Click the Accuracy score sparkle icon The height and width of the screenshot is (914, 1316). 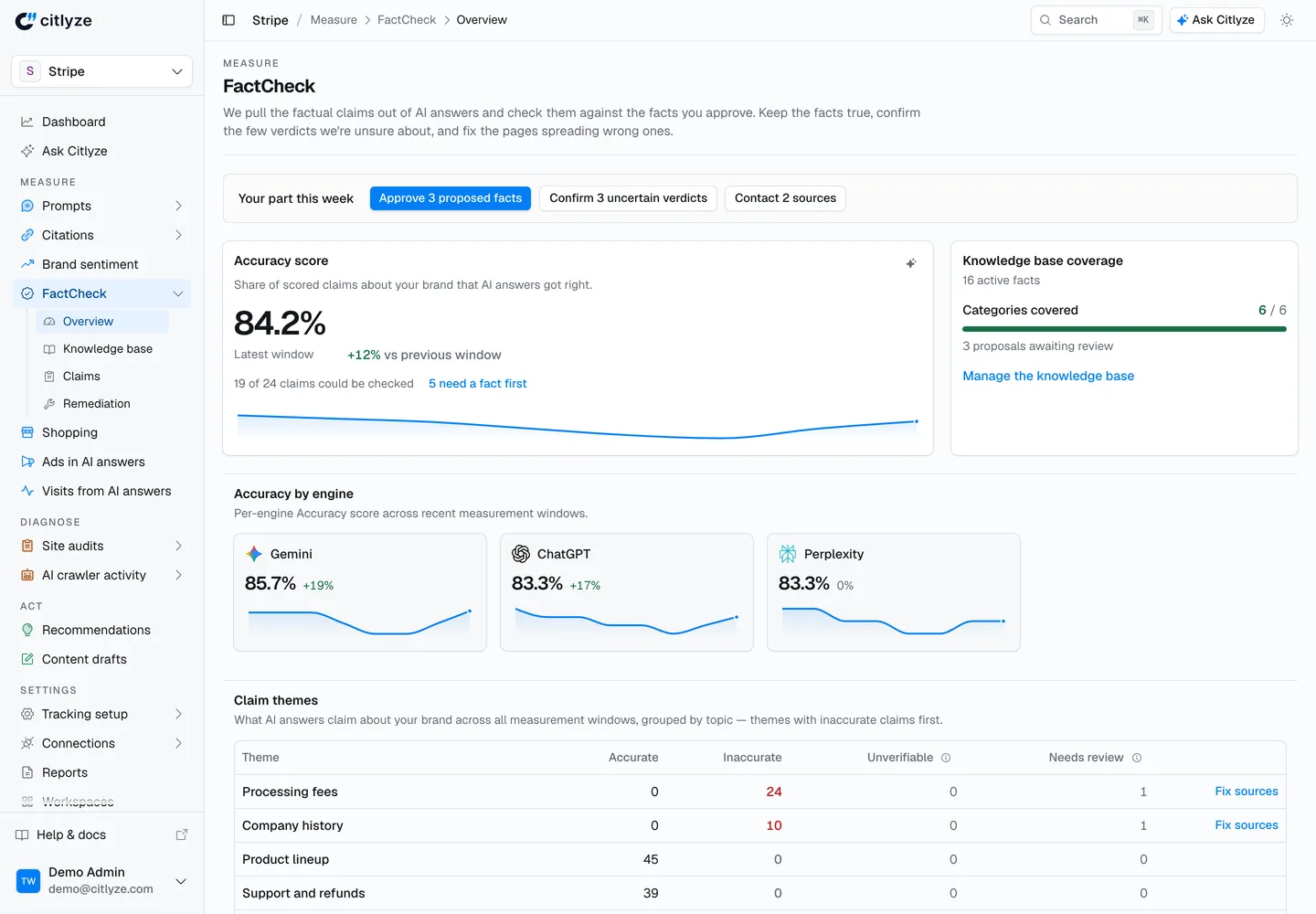click(911, 263)
